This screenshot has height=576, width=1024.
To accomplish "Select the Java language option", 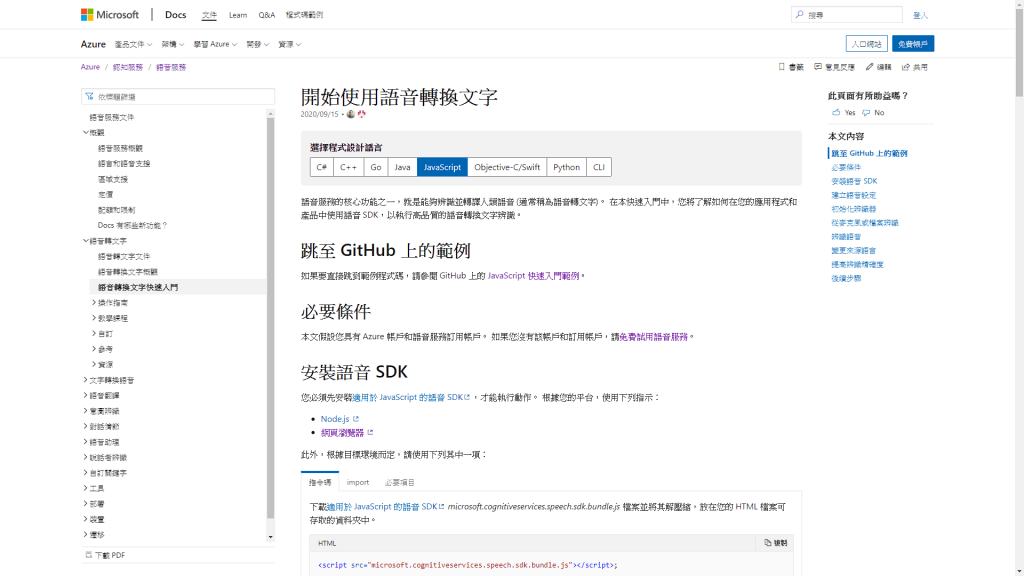I will (x=402, y=167).
